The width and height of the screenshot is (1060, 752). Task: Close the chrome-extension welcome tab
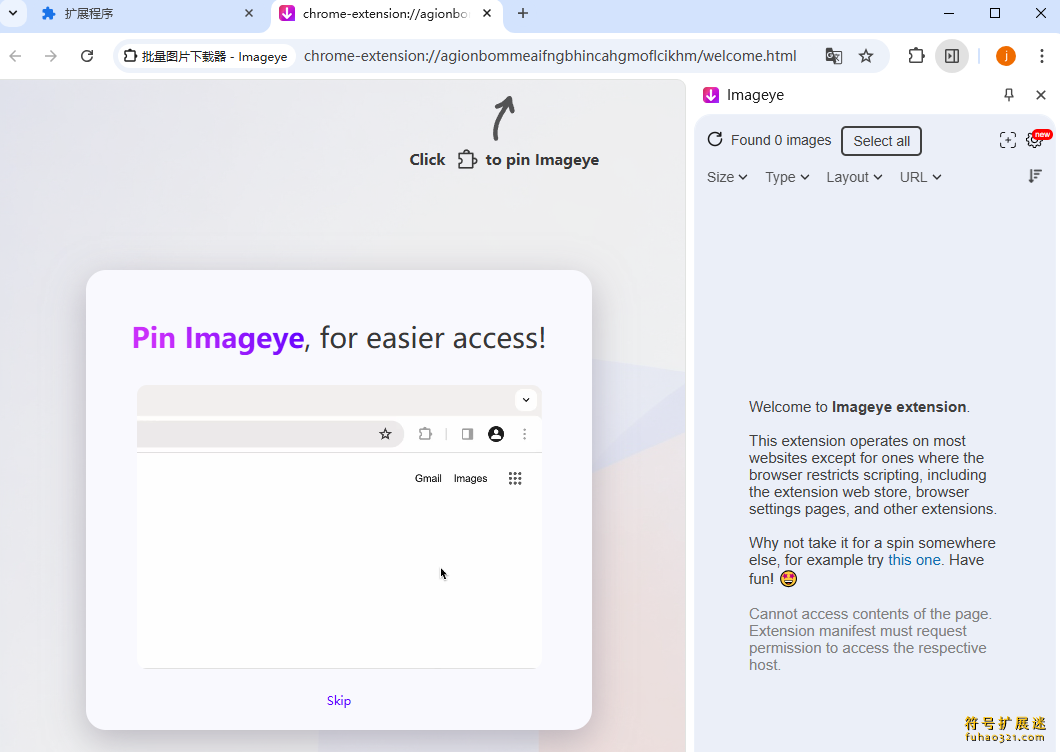pos(487,14)
